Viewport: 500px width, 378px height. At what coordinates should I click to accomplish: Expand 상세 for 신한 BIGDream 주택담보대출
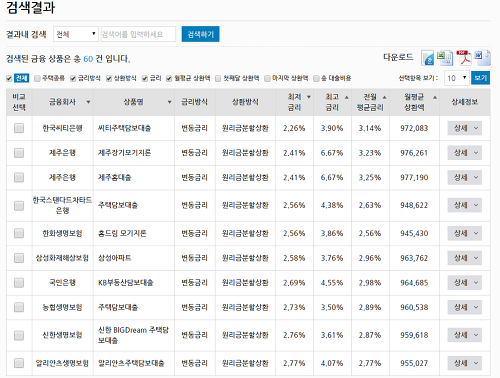(x=465, y=335)
